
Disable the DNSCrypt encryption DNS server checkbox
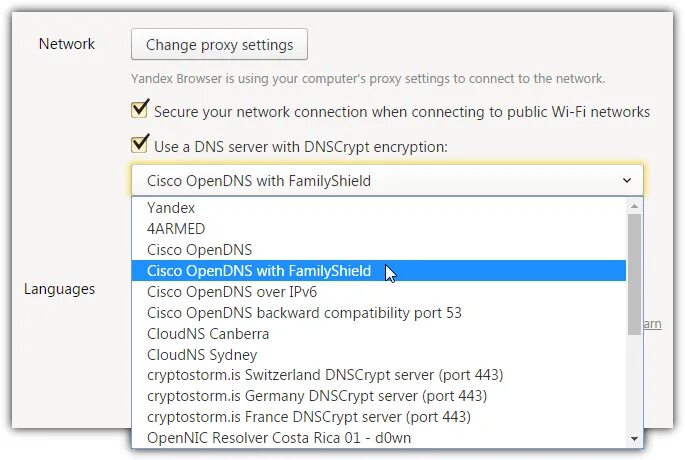pyautogui.click(x=140, y=144)
